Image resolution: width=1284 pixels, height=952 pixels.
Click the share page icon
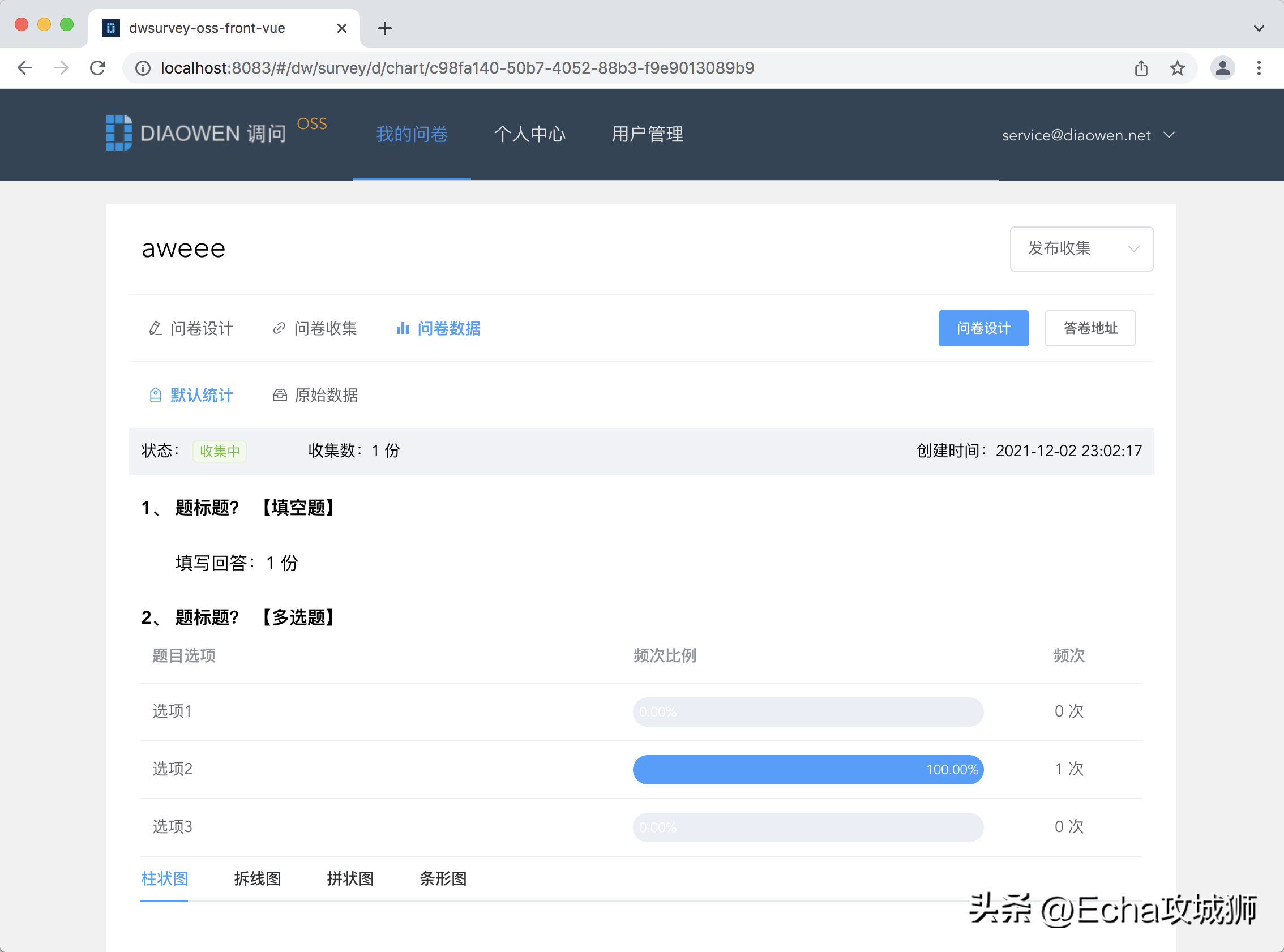[x=1141, y=68]
